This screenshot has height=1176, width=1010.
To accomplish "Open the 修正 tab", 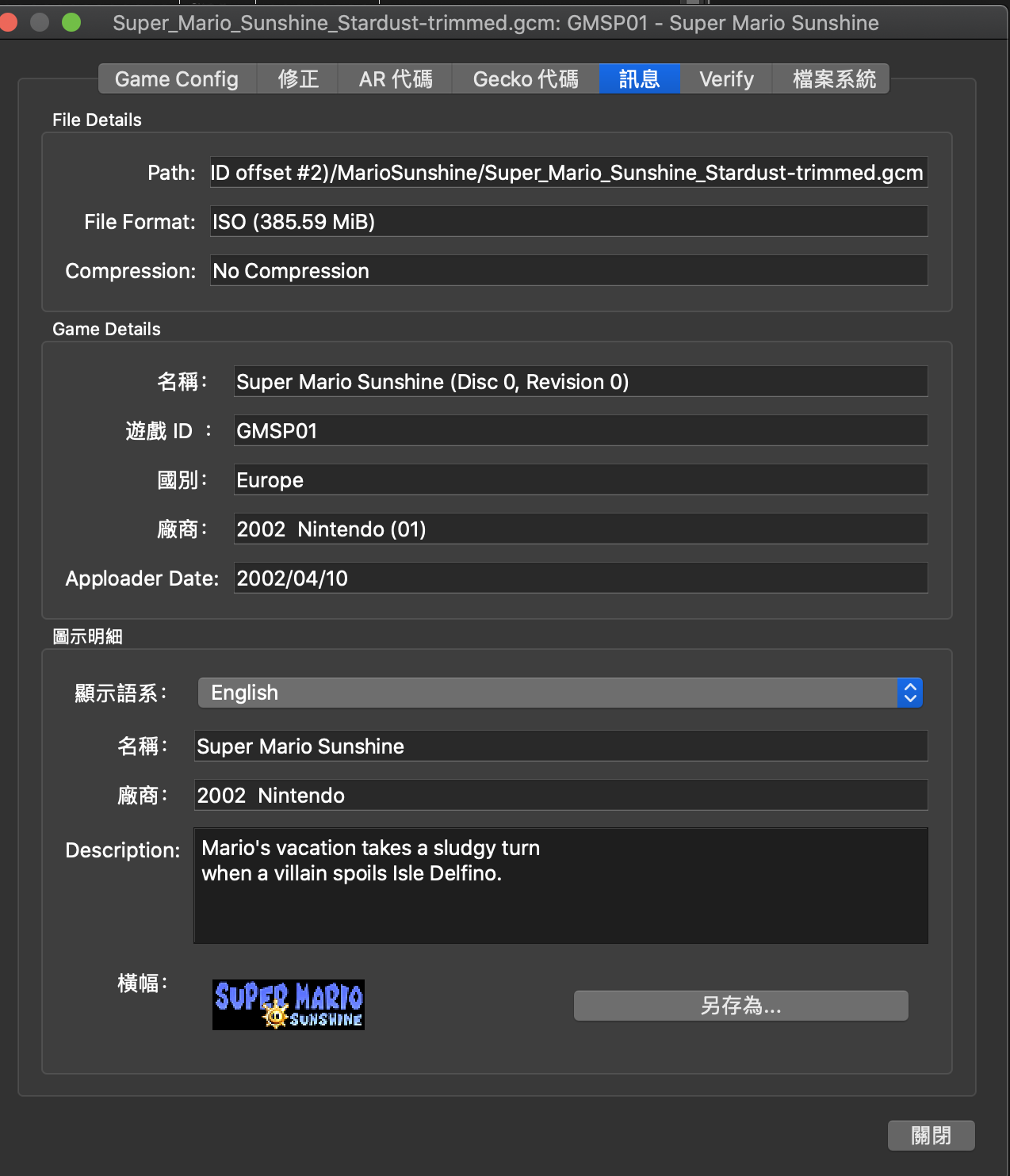I will [298, 79].
